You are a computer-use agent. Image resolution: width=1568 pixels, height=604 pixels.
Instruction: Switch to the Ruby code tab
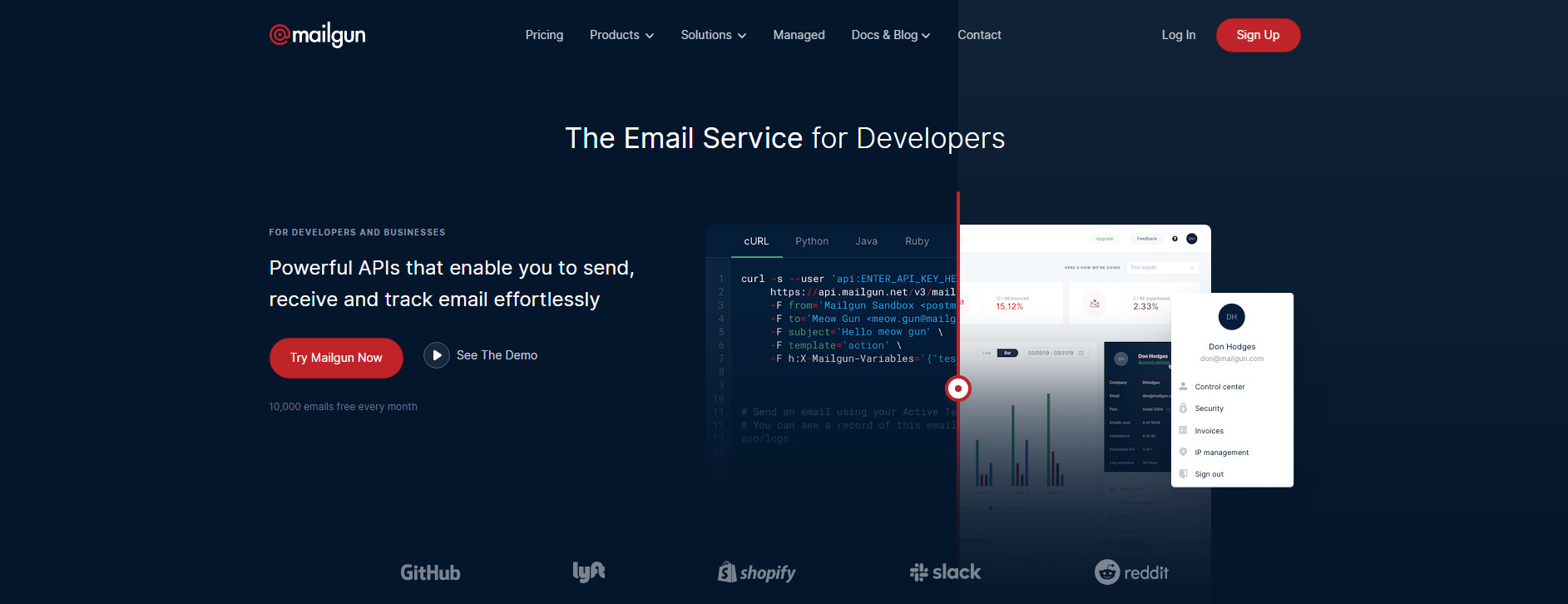point(917,241)
